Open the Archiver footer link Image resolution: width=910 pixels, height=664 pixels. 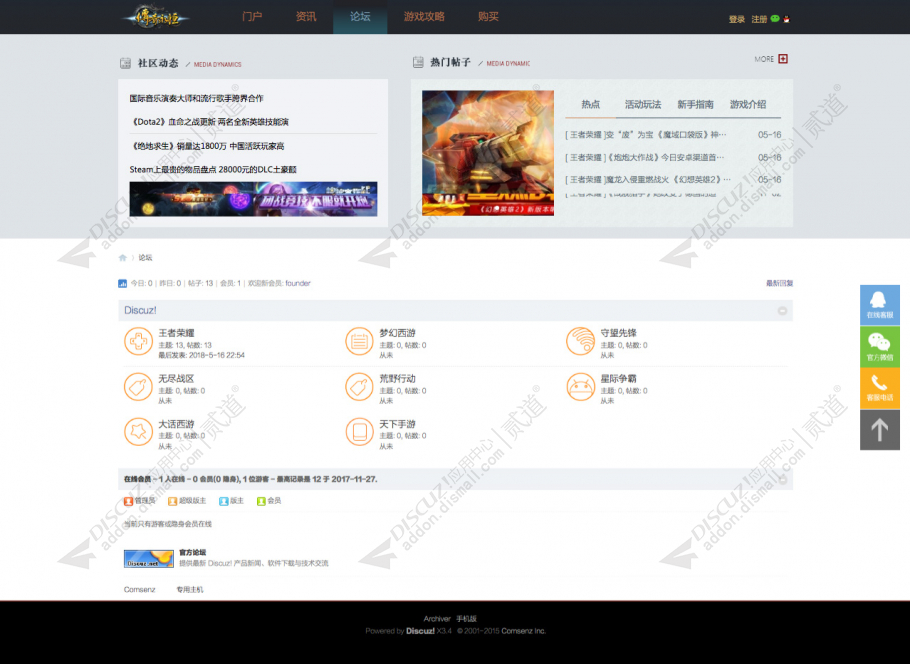coord(437,619)
